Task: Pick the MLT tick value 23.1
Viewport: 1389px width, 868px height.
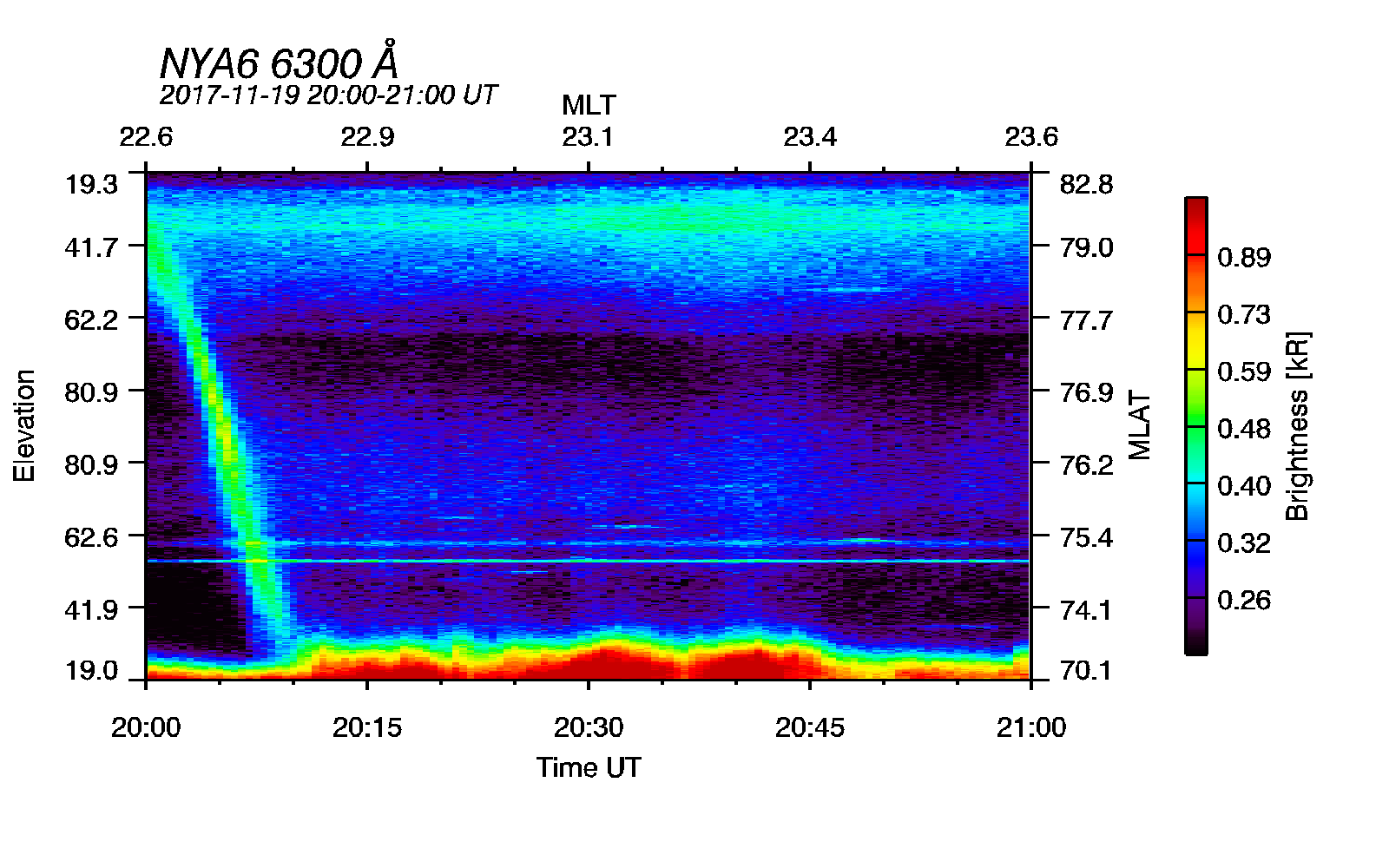Action: coord(588,137)
